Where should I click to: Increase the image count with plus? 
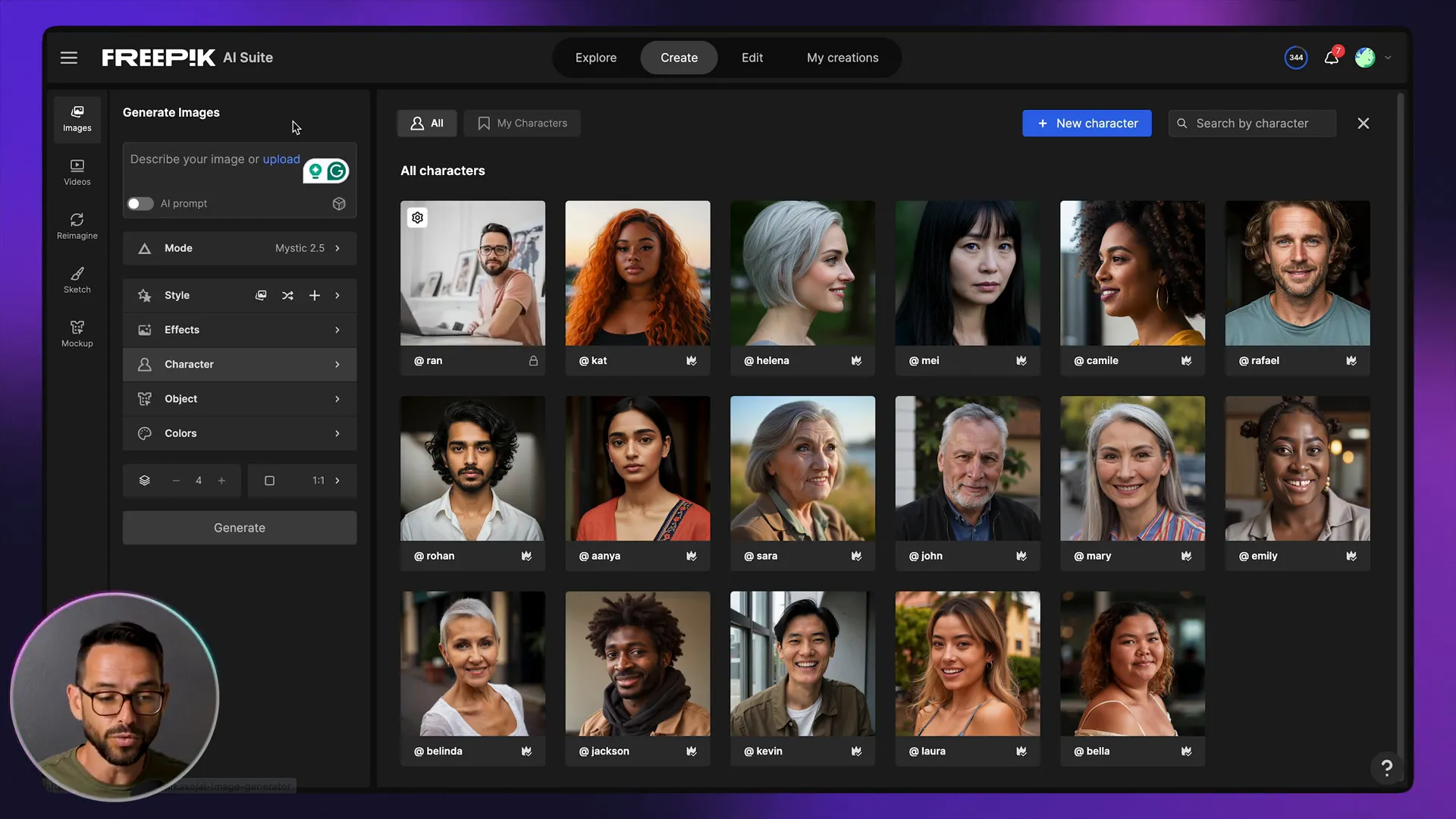(x=221, y=481)
